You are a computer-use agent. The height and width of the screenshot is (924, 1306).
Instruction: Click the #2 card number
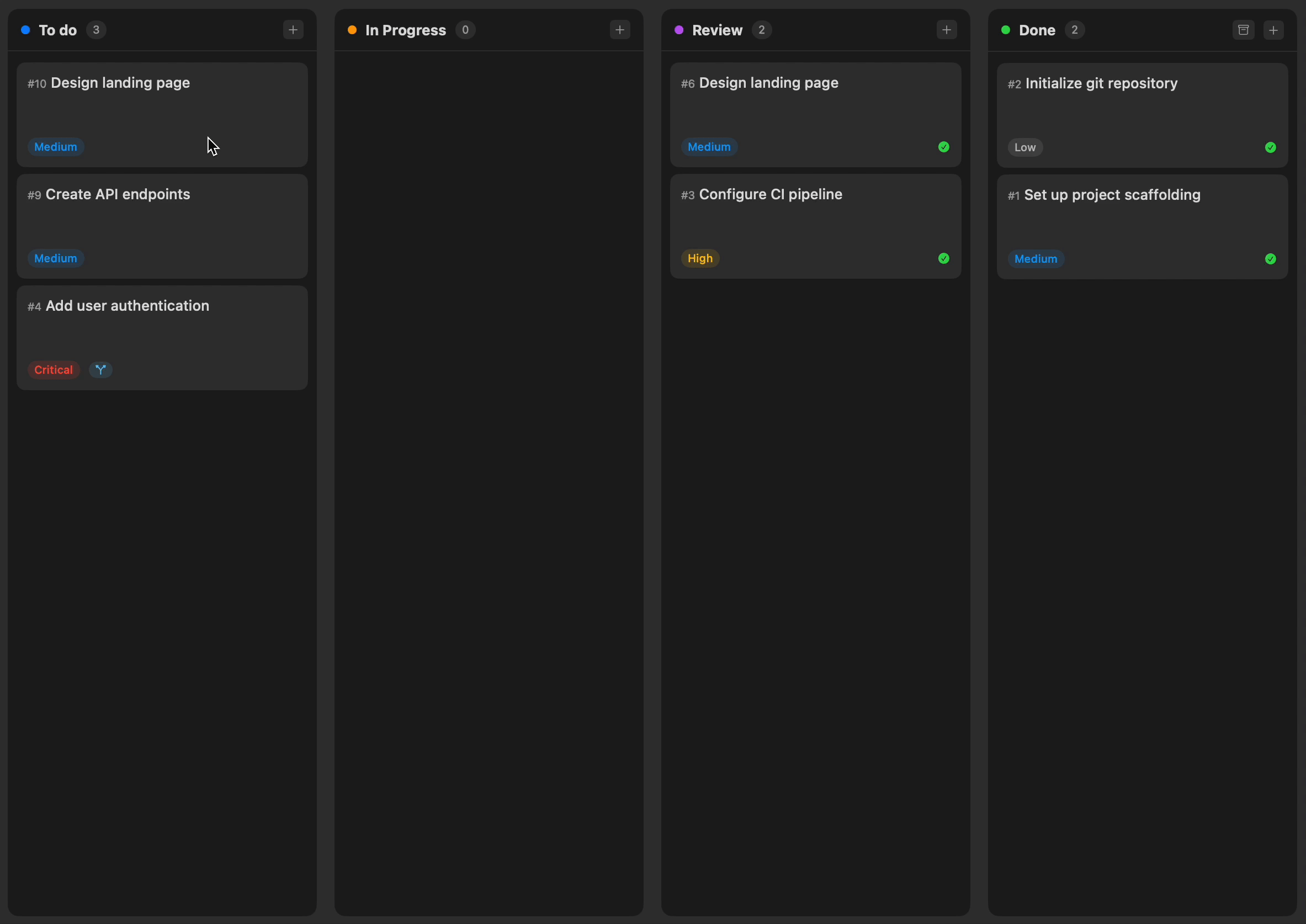(x=1014, y=84)
